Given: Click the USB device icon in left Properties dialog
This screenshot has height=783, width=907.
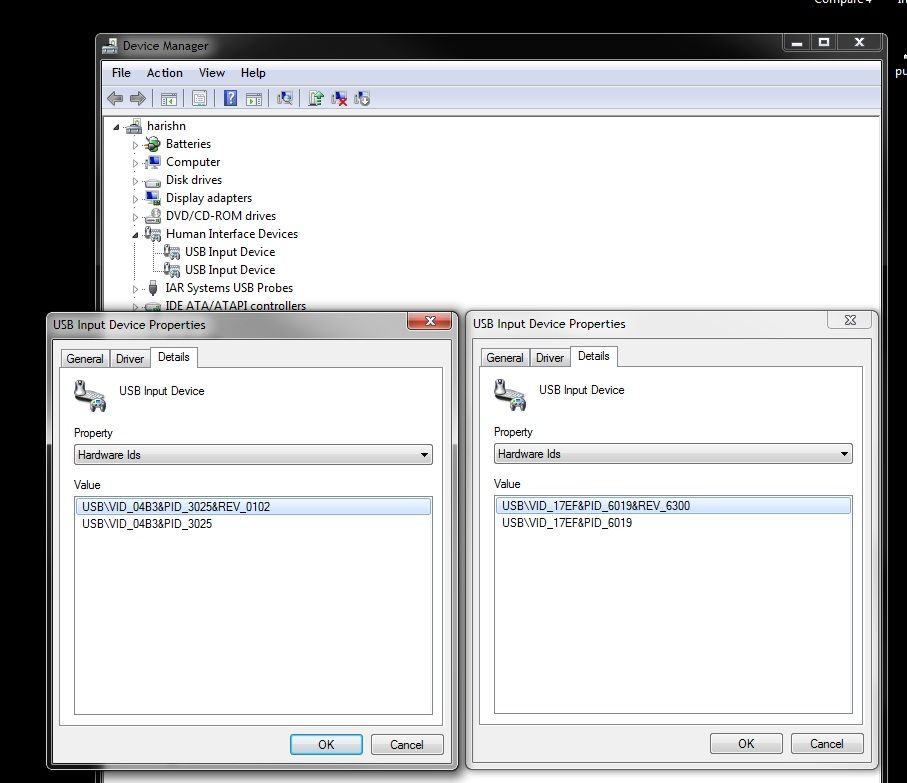Looking at the screenshot, I should tap(90, 396).
